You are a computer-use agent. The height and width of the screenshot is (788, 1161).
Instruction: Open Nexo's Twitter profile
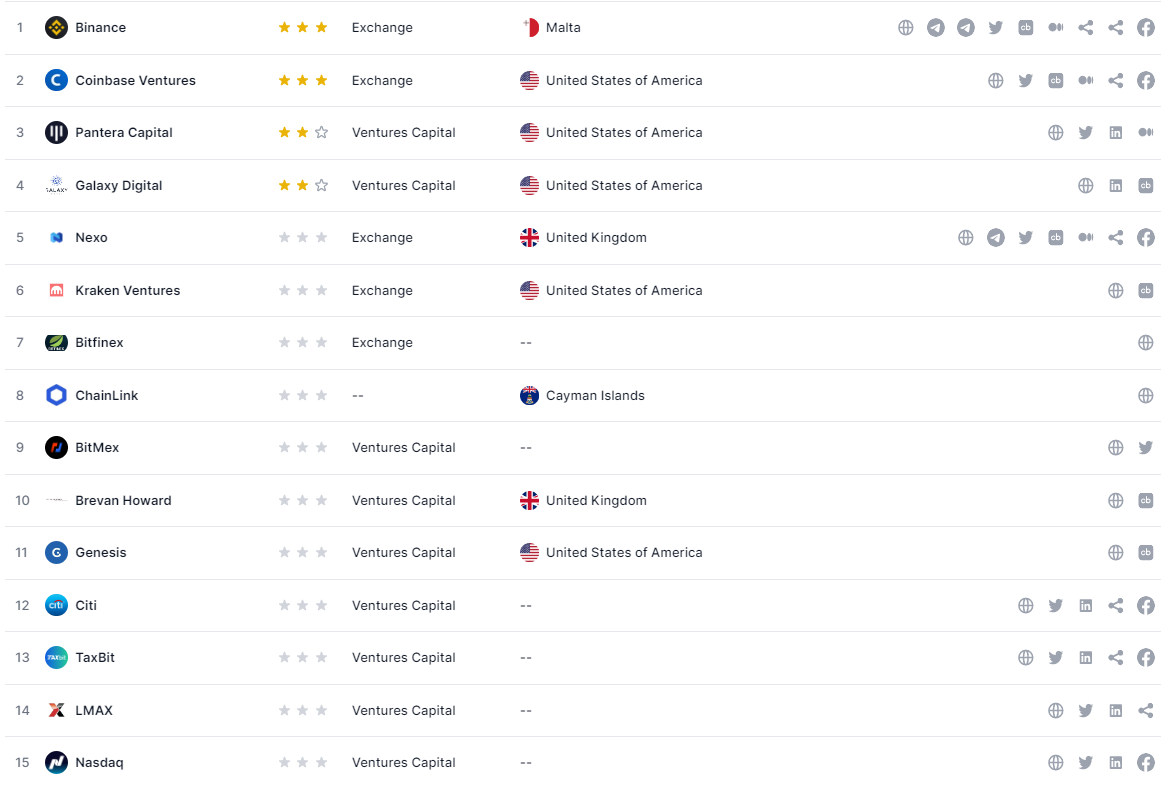(x=1026, y=237)
